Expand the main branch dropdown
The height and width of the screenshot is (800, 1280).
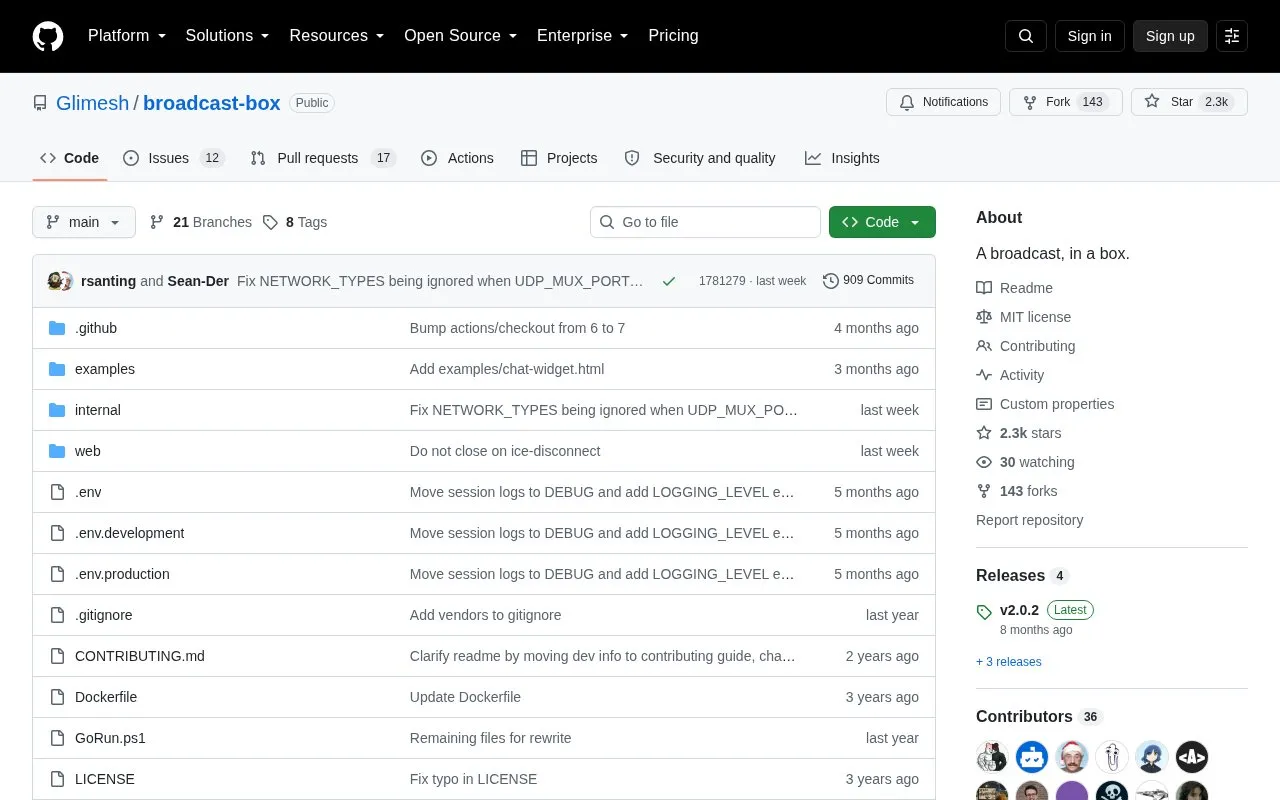pyautogui.click(x=84, y=222)
